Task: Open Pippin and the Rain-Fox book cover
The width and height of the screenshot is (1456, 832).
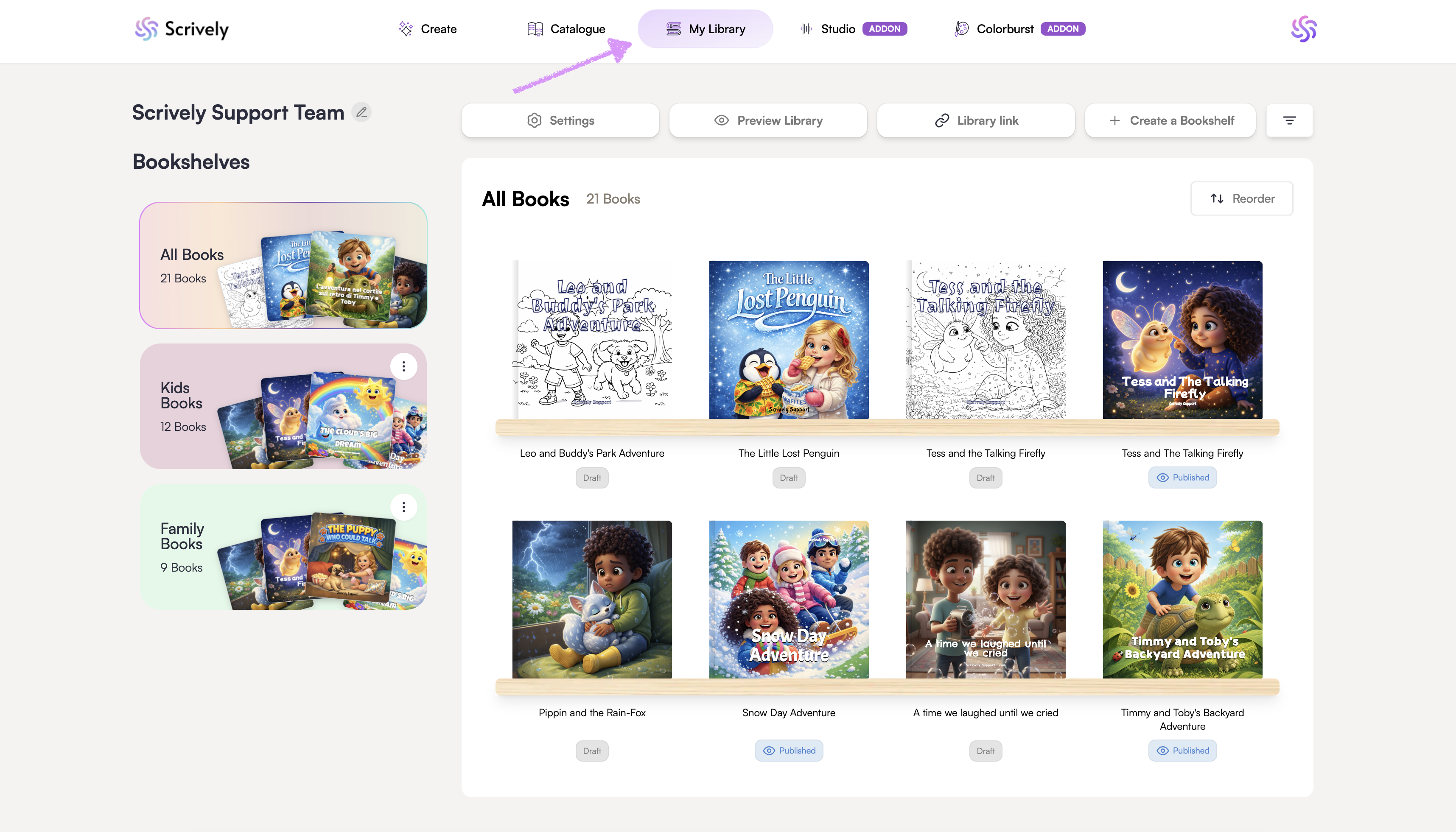Action: pos(592,600)
